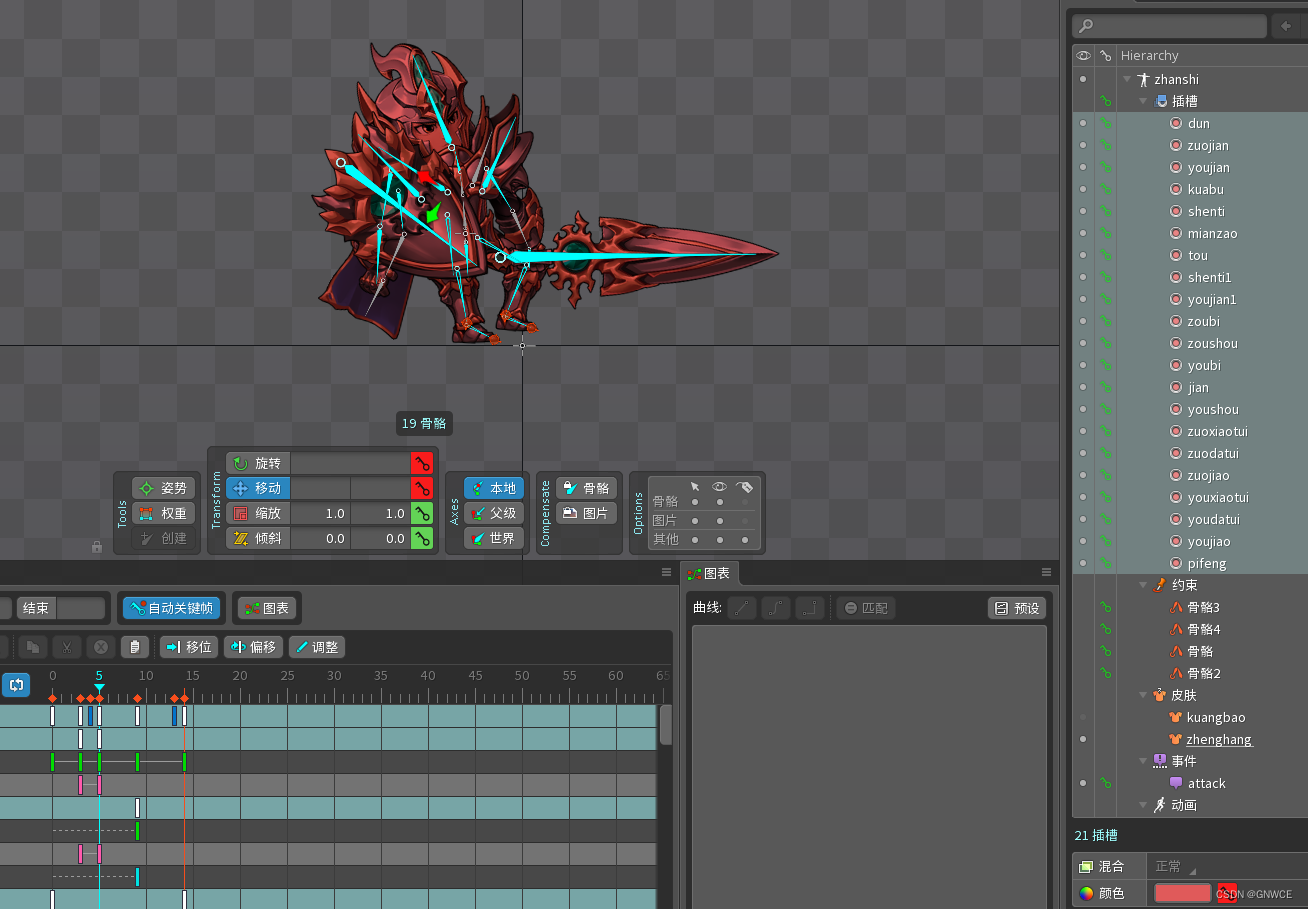
Task: Click the cut scissors icon in timeline toolbar
Action: tap(67, 647)
